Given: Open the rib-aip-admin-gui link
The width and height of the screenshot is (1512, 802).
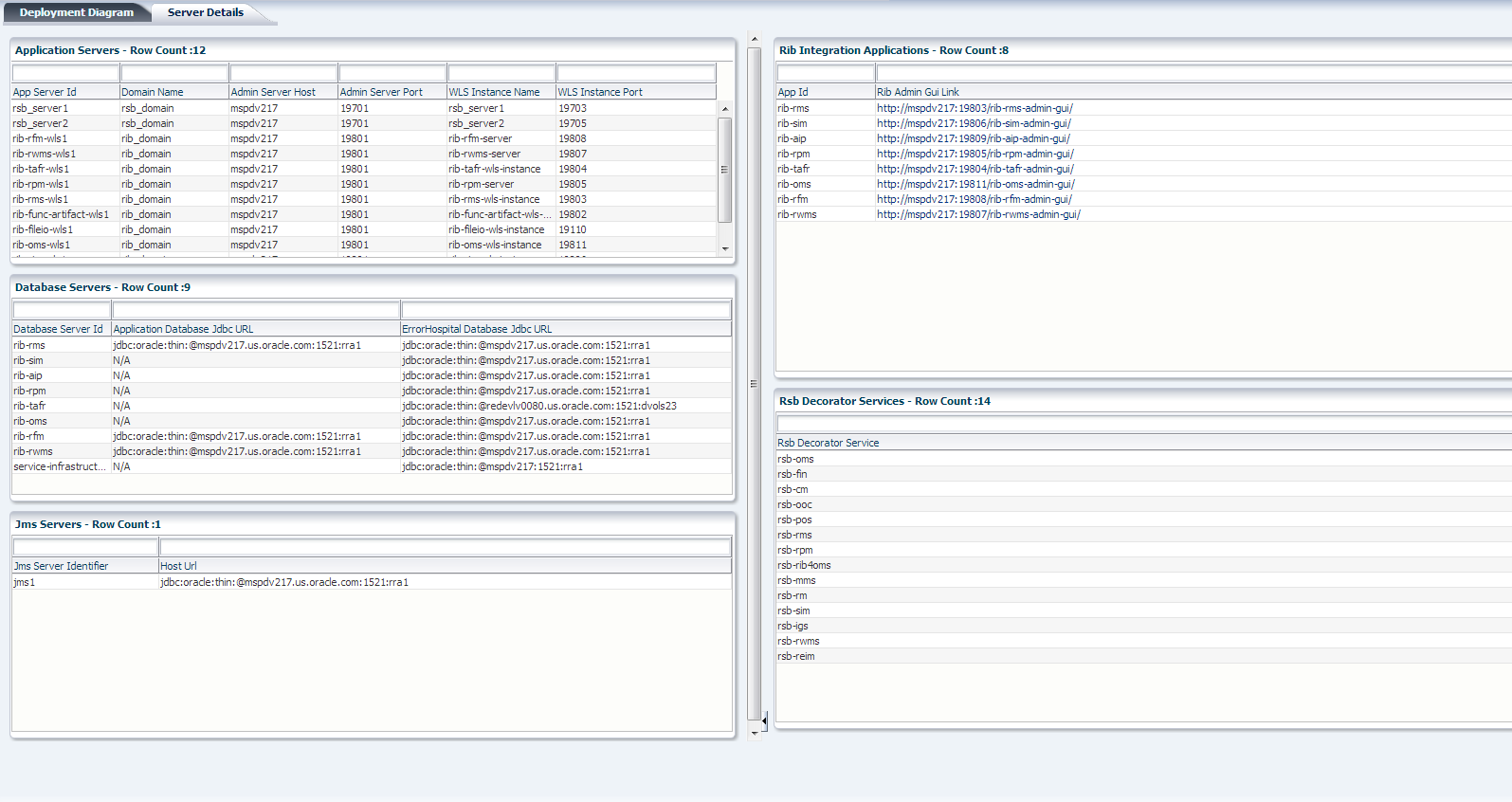Looking at the screenshot, I should click(974, 138).
